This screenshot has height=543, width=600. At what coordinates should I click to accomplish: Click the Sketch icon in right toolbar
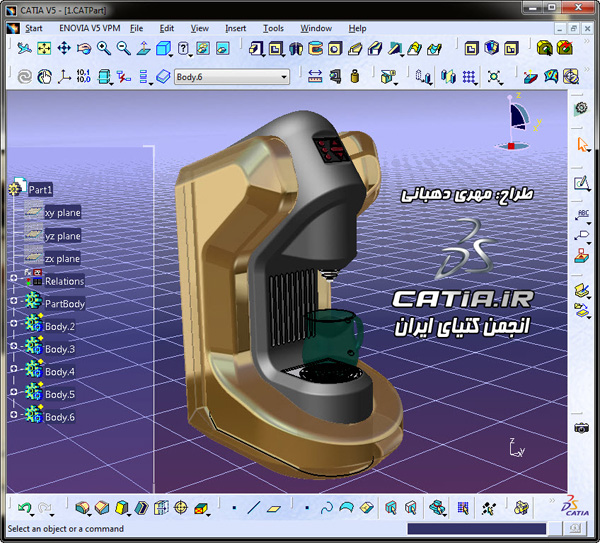pos(582,183)
